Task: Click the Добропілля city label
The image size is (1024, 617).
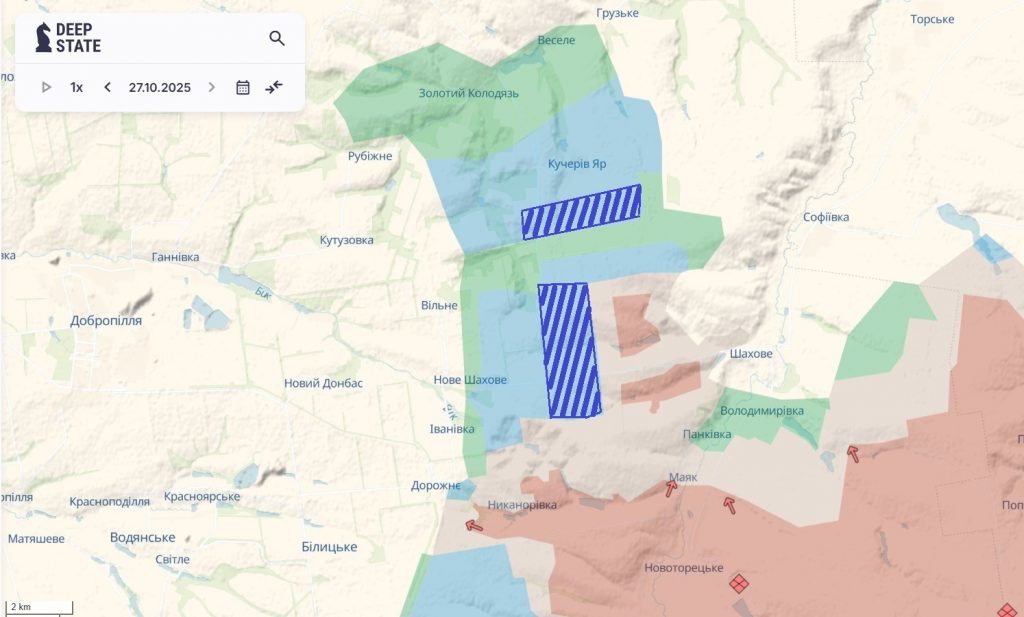Action: [x=106, y=321]
